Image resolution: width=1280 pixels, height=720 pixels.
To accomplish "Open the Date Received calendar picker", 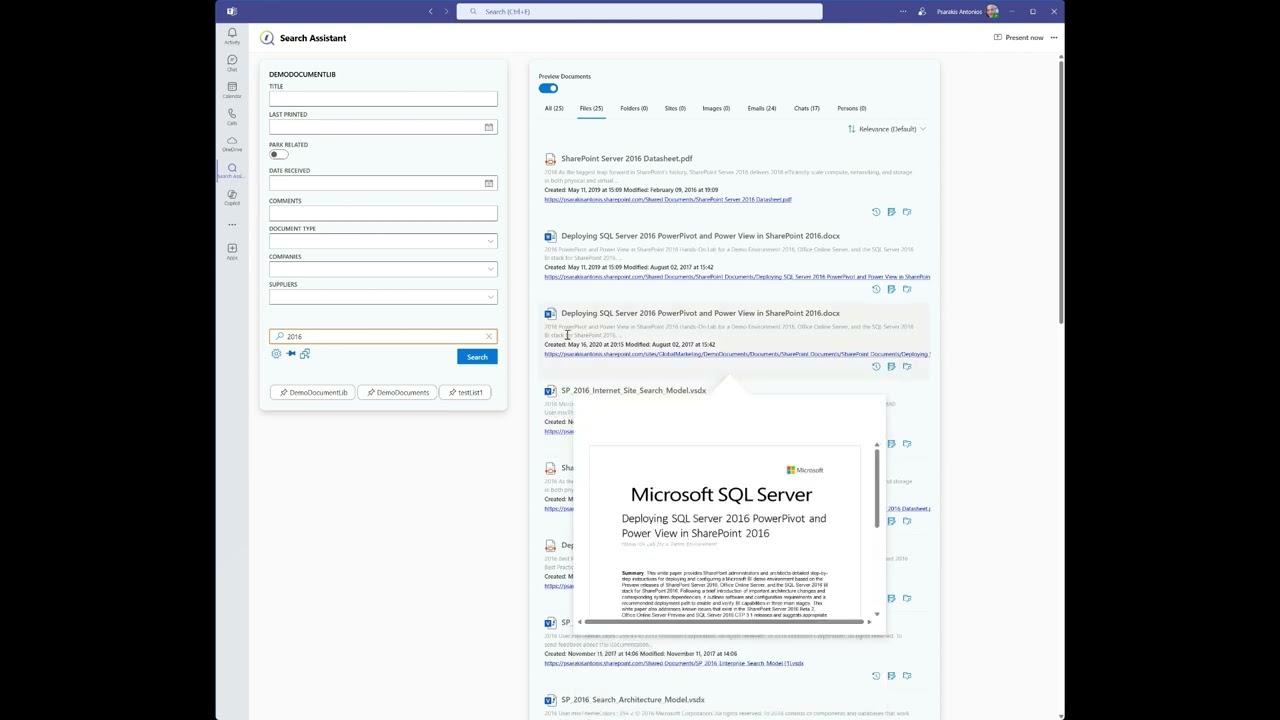I will point(489,183).
